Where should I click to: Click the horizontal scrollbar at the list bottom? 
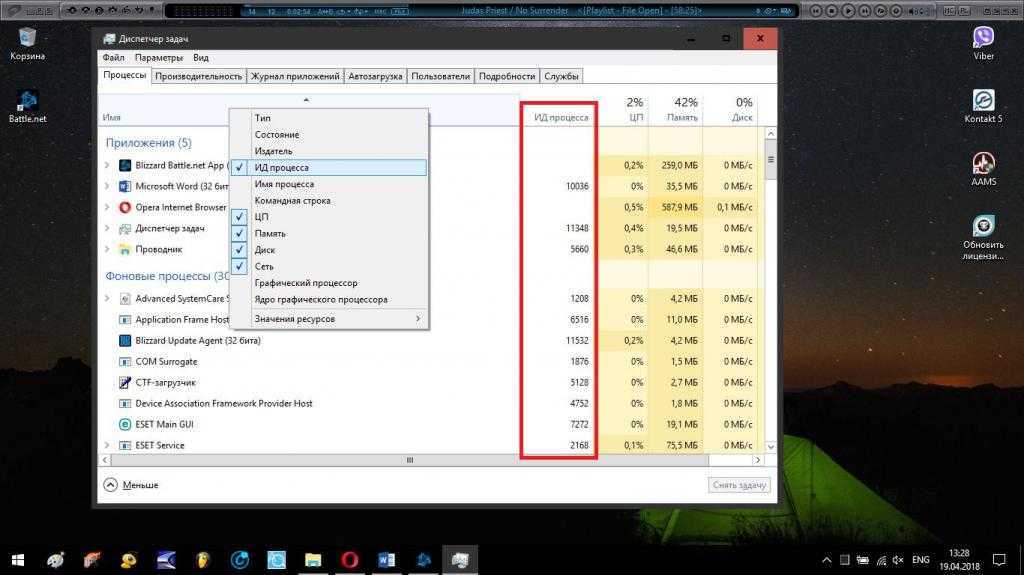point(409,460)
